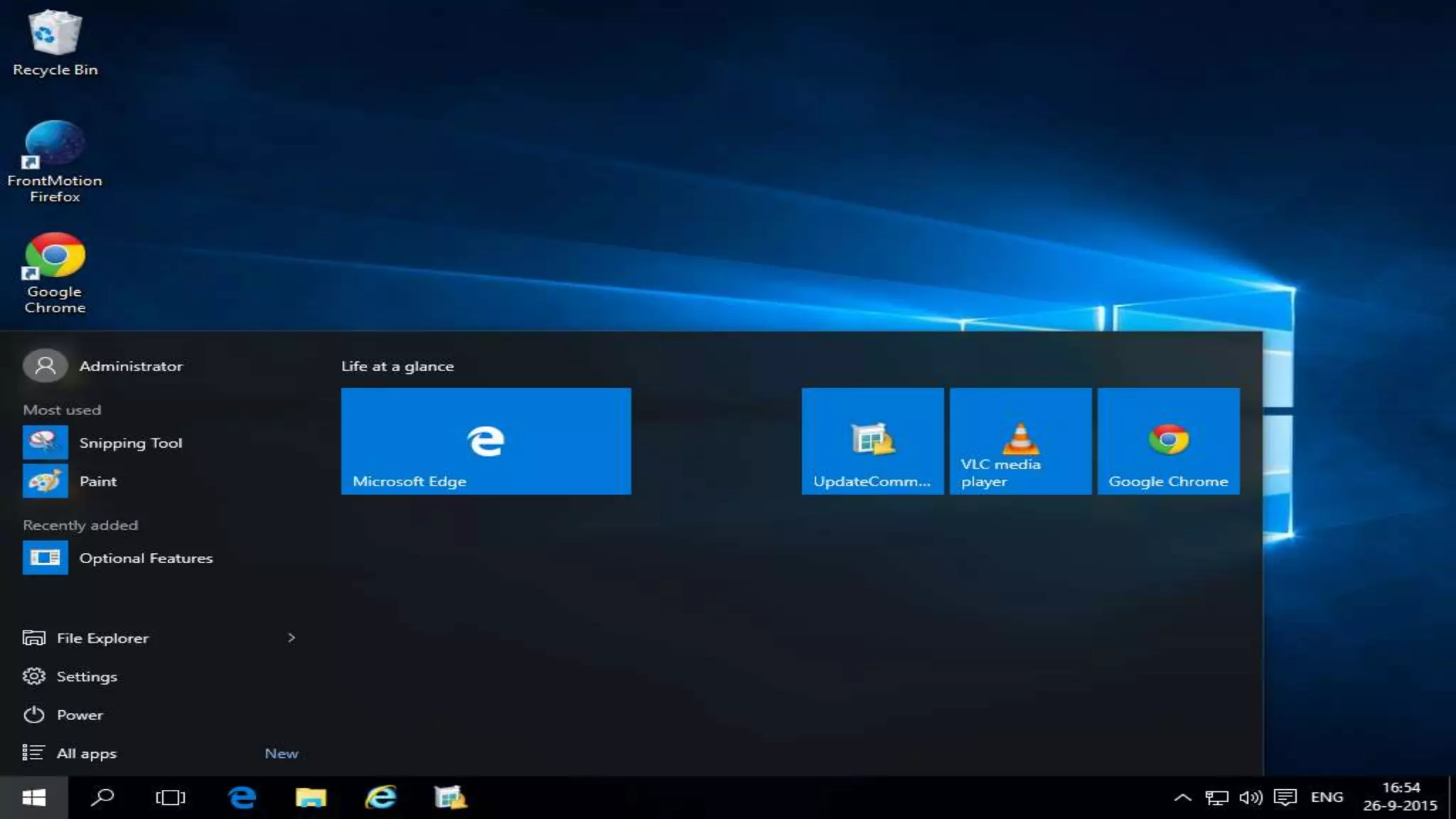Click the Windows Start button

33,798
